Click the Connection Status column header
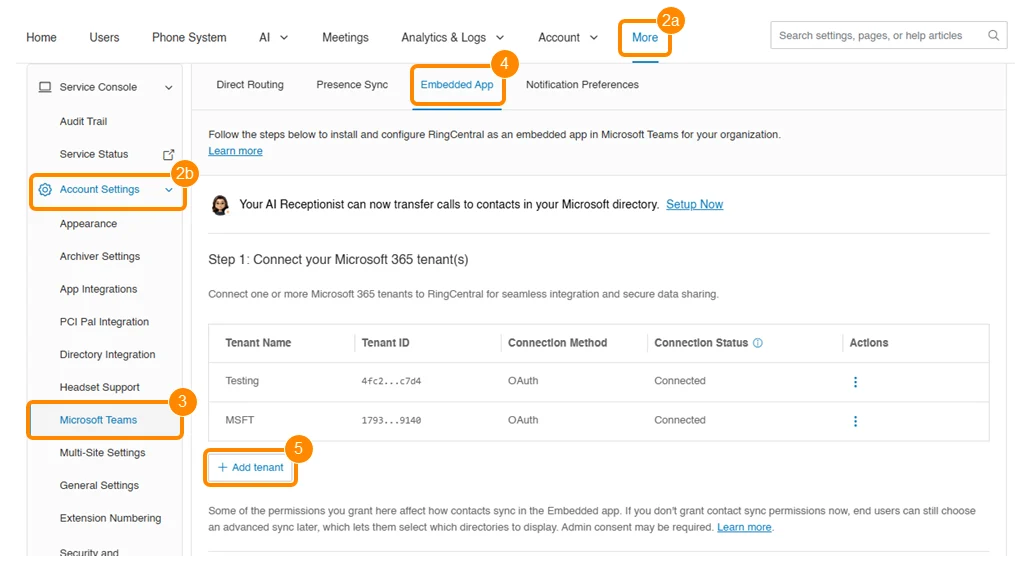 701,343
